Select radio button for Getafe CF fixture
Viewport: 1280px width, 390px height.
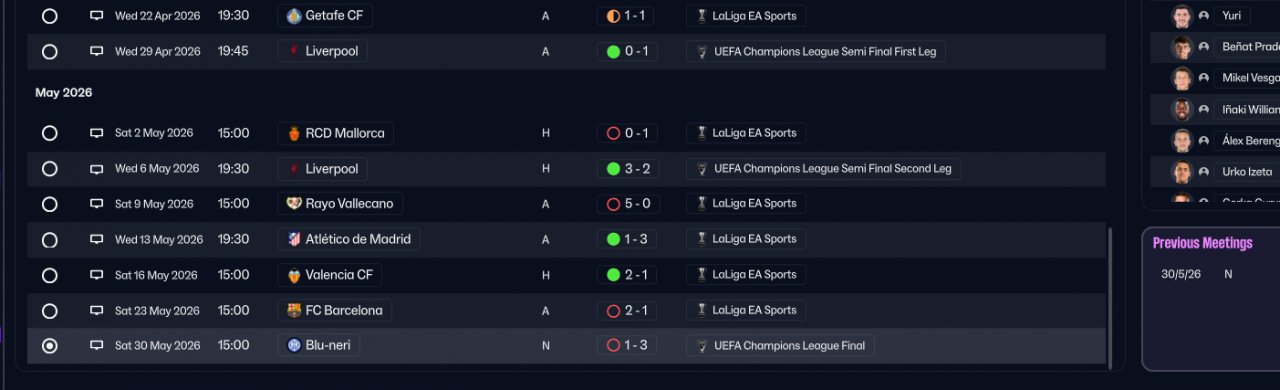coord(49,16)
